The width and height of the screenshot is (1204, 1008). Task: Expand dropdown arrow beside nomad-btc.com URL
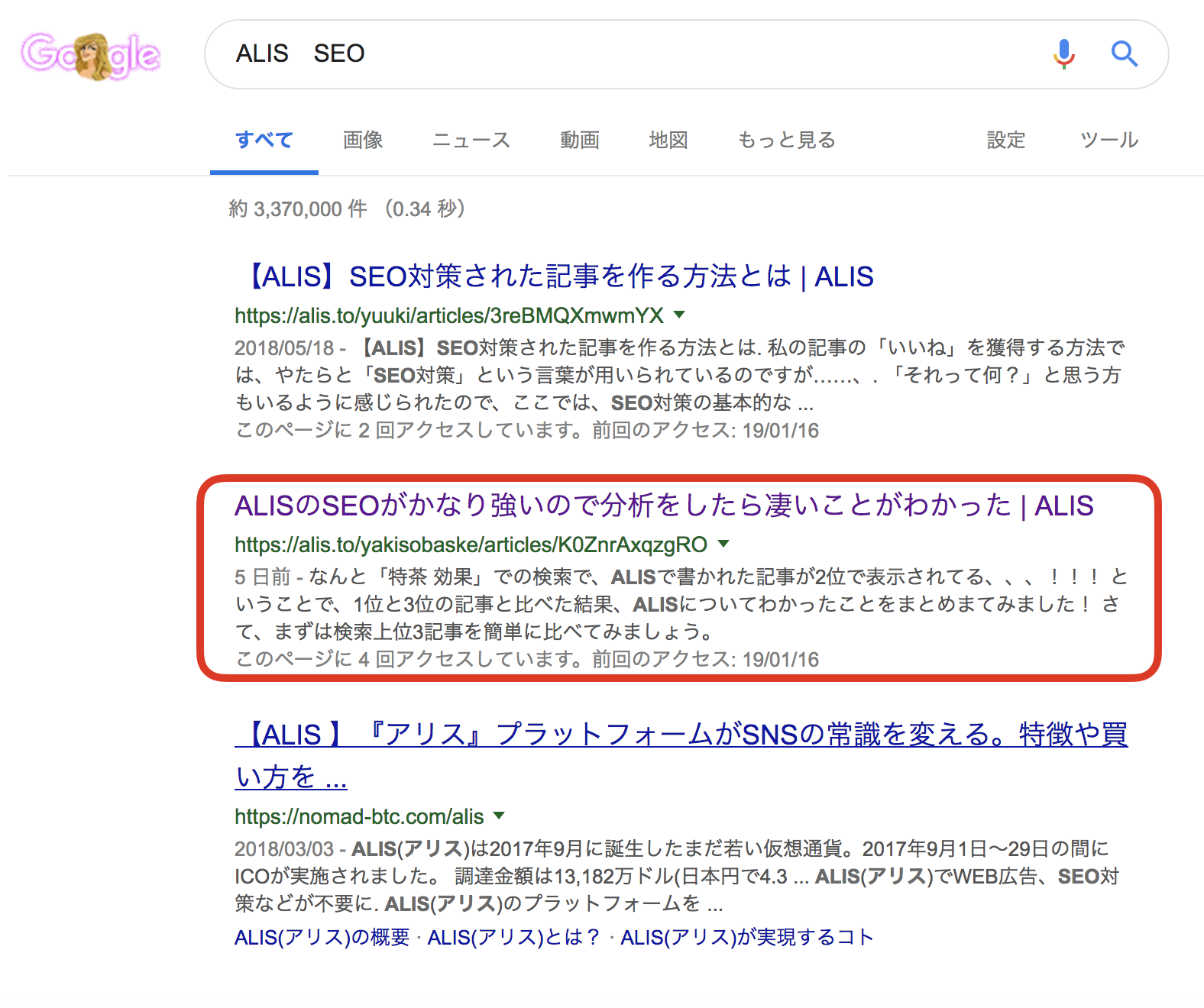point(499,816)
